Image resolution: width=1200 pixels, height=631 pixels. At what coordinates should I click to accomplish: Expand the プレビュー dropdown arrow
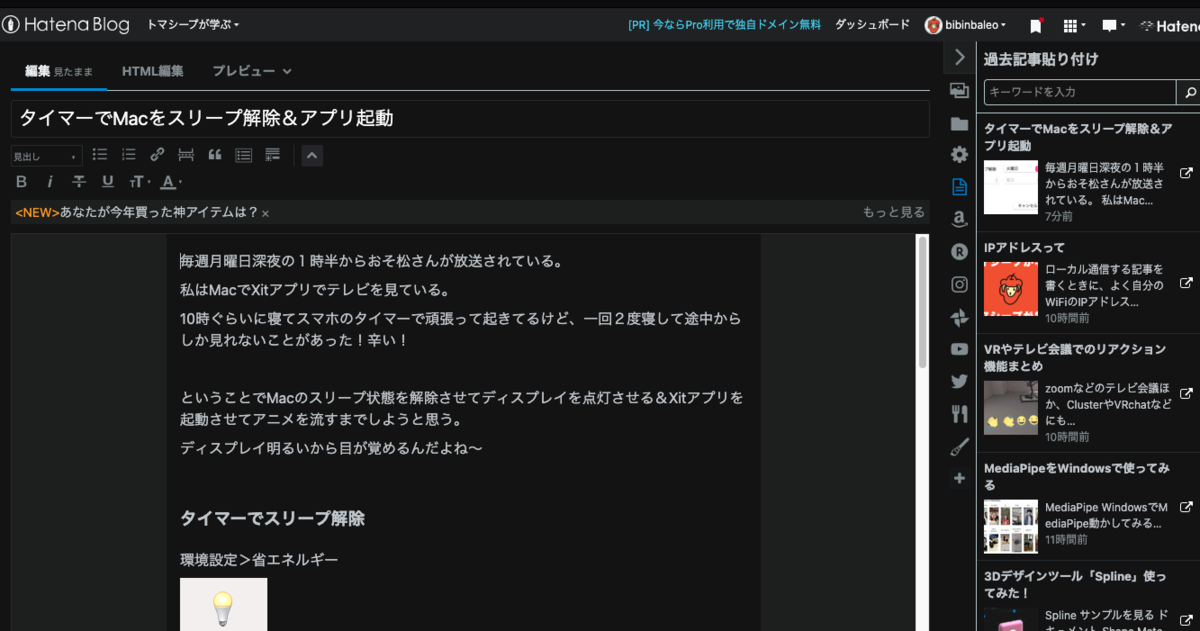tap(287, 71)
